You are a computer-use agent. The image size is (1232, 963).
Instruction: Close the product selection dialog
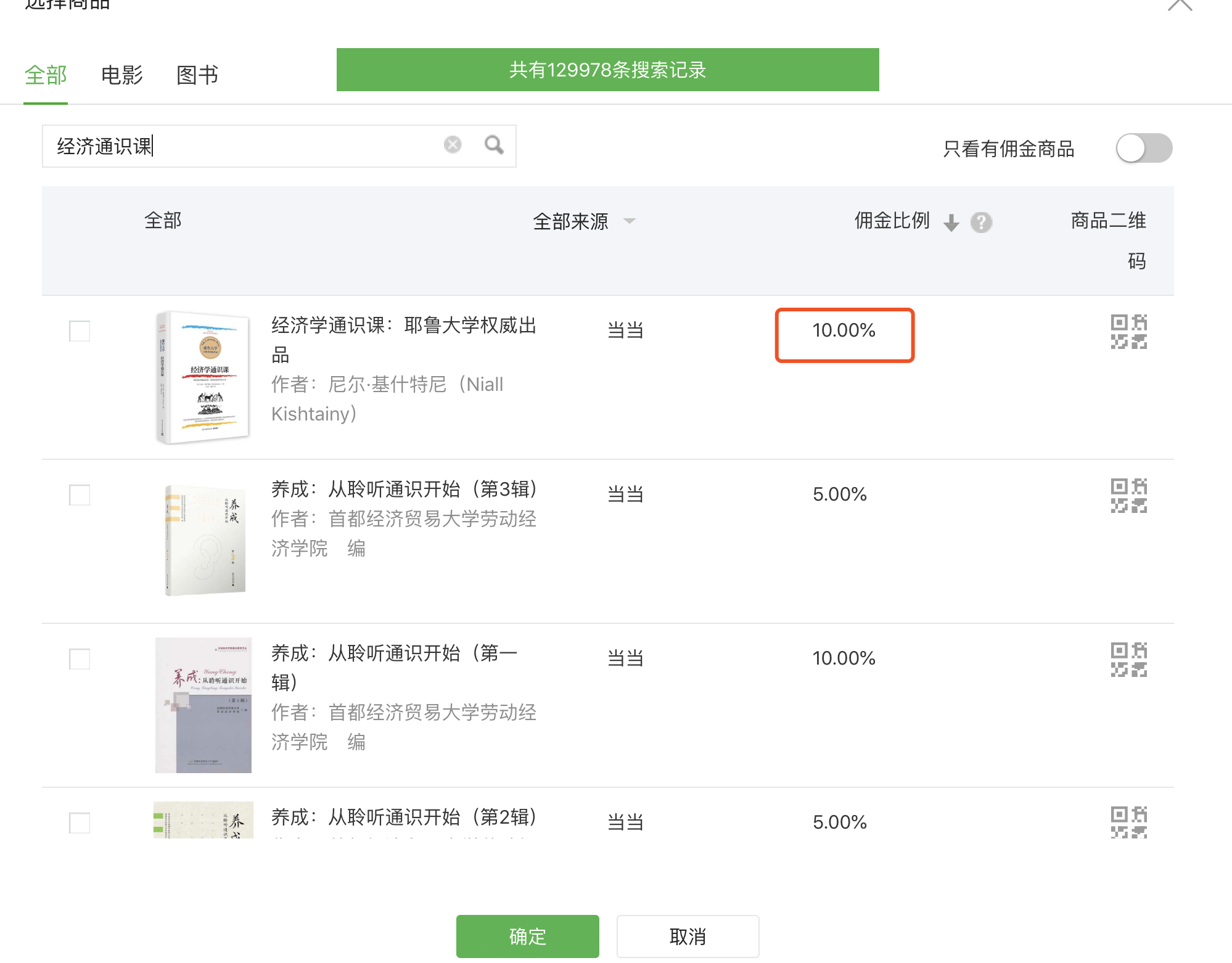click(x=1180, y=5)
